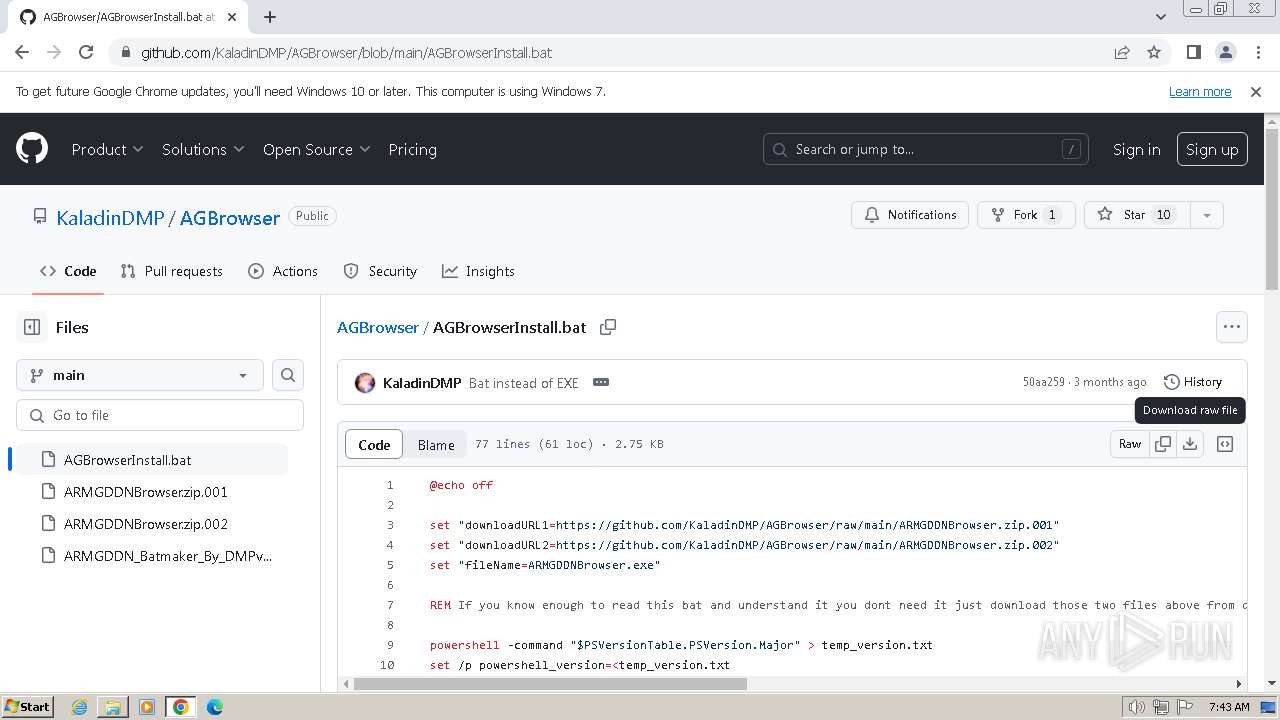The image size is (1280, 720).
Task: Click the Sign up button
Action: point(1212,149)
